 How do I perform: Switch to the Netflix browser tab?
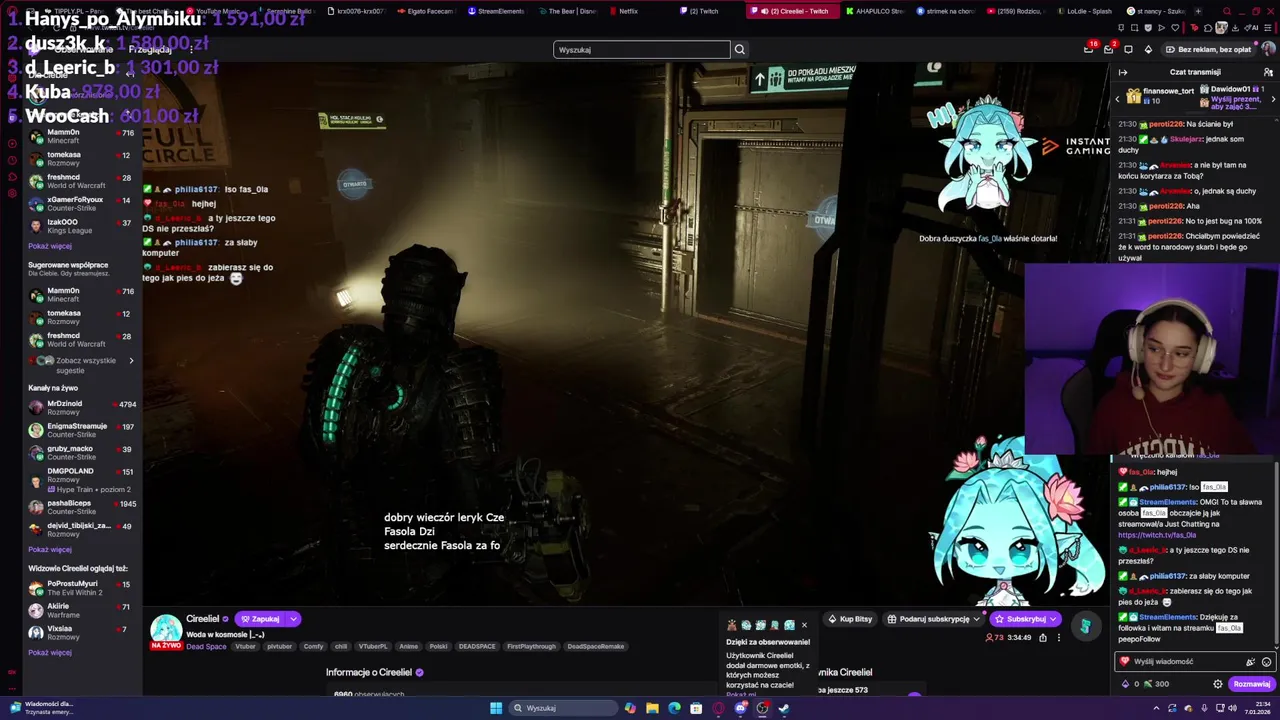pyautogui.click(x=628, y=11)
